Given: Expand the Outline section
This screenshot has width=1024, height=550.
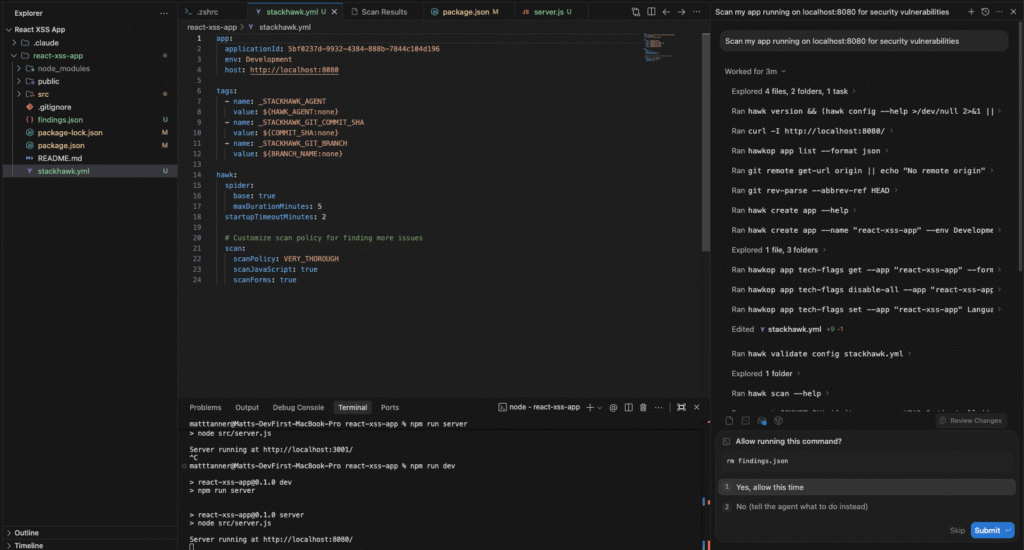Looking at the screenshot, I should click(9, 533).
